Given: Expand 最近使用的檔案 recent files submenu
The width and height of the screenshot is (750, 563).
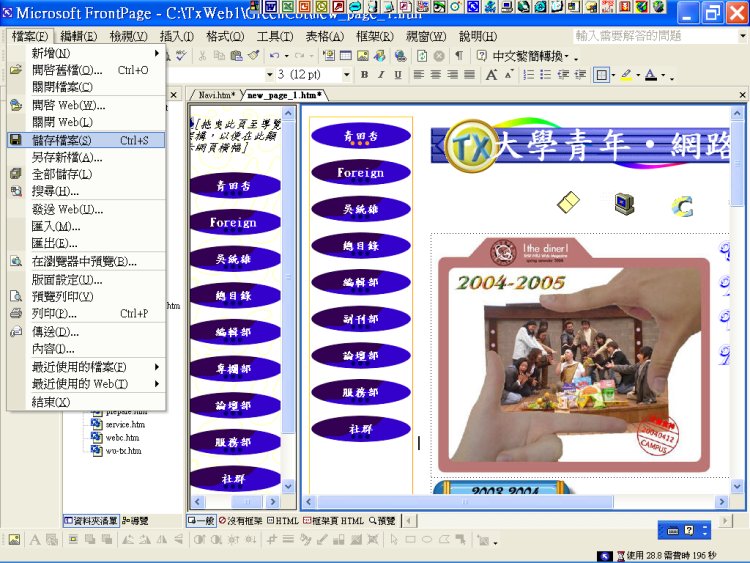Looking at the screenshot, I should pyautogui.click(x=85, y=367).
